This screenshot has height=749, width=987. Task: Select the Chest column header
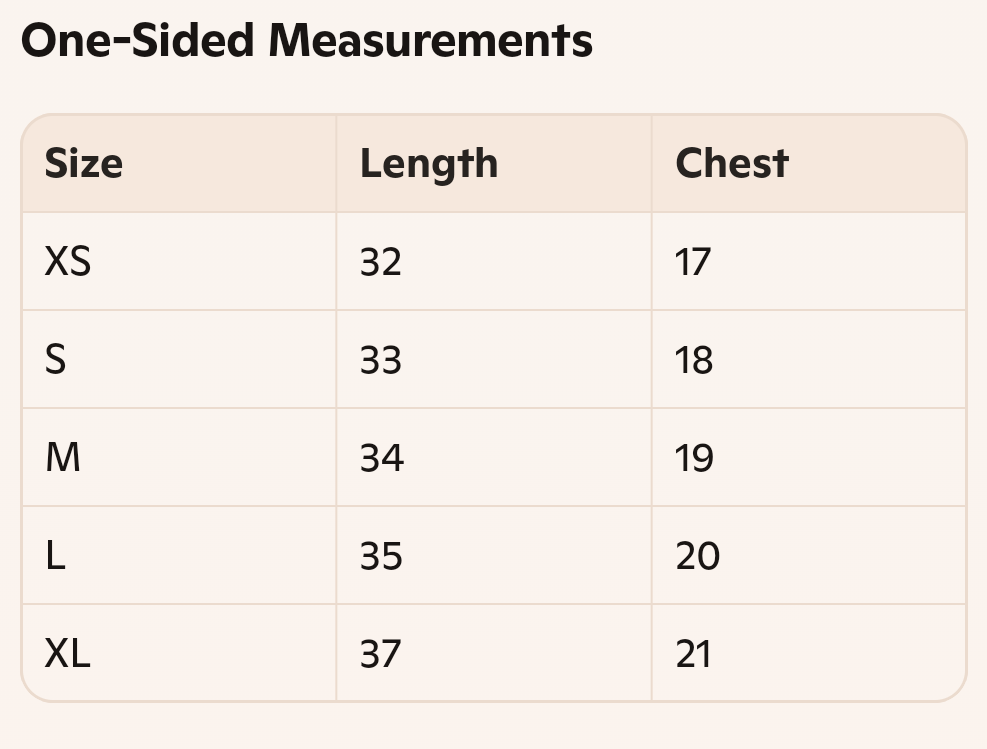[x=809, y=164]
